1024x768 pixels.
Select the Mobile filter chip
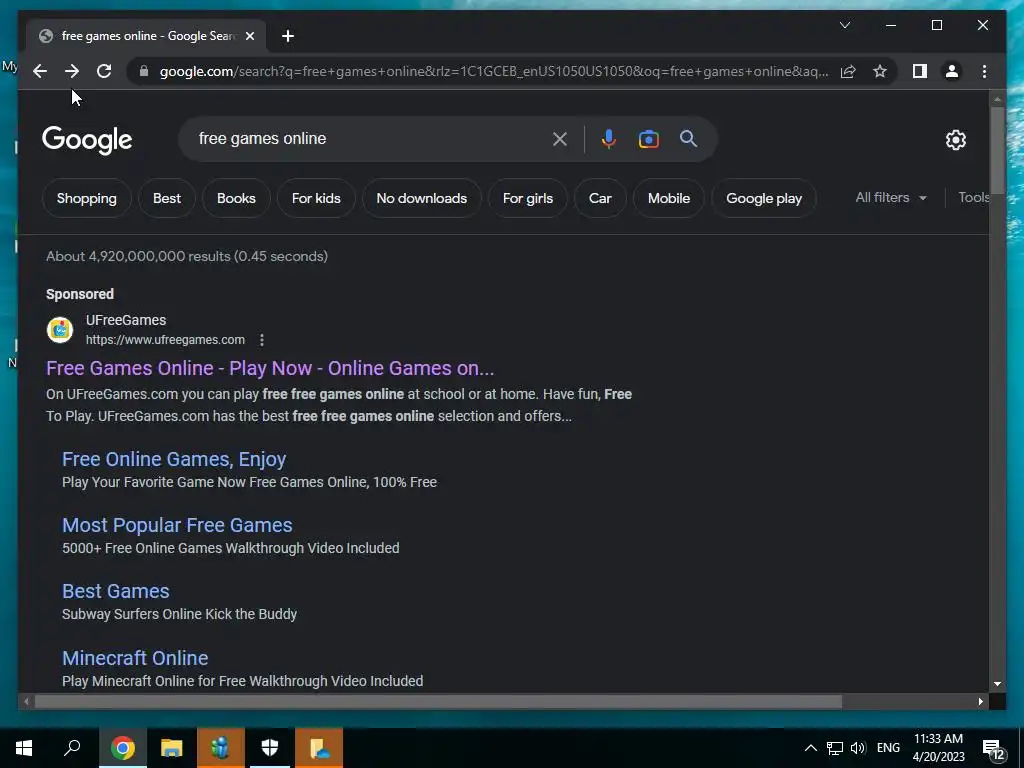669,198
